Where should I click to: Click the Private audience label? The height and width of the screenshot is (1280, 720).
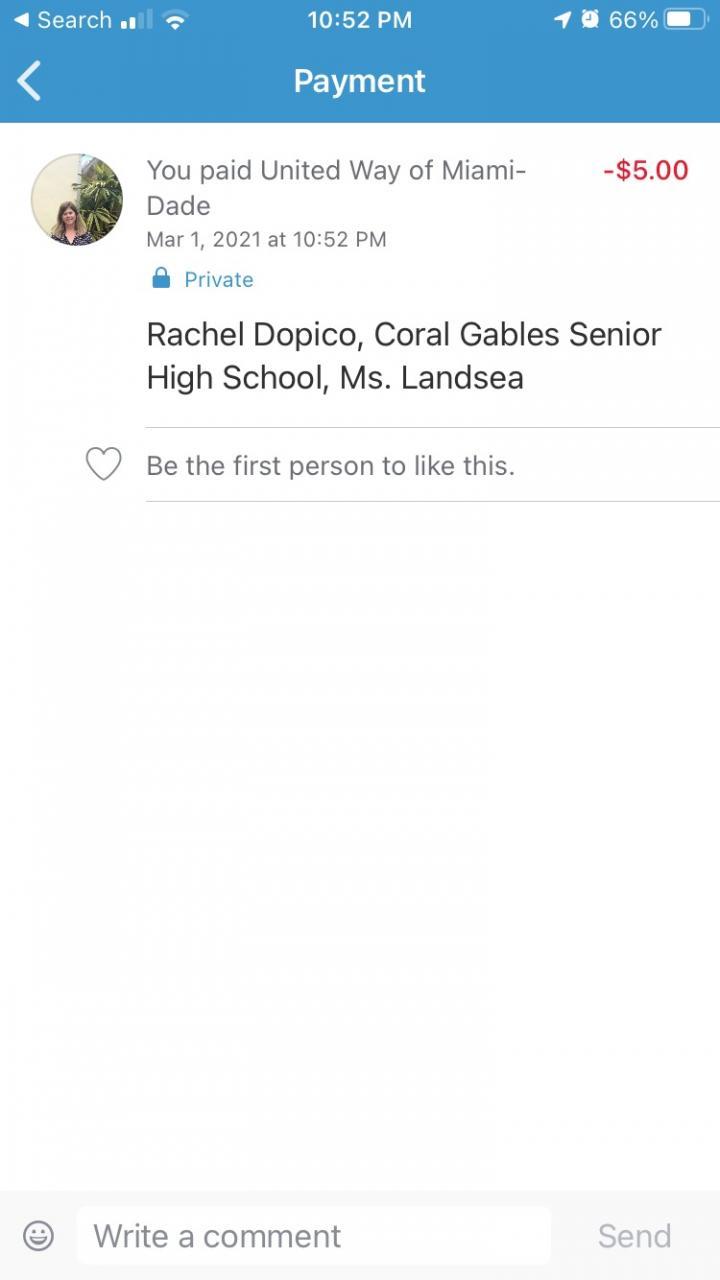(219, 280)
